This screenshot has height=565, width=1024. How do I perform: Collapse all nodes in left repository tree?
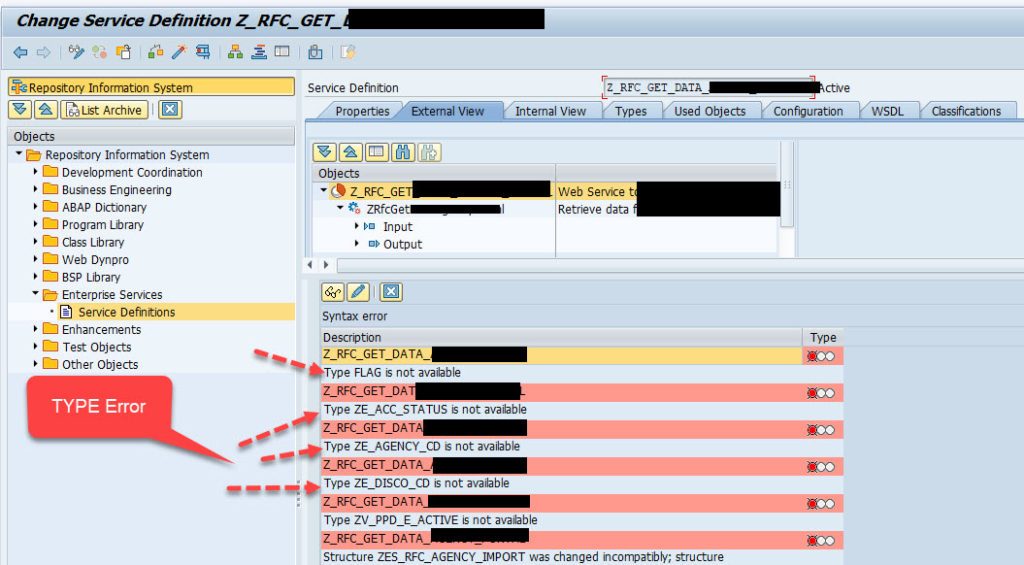pos(45,110)
